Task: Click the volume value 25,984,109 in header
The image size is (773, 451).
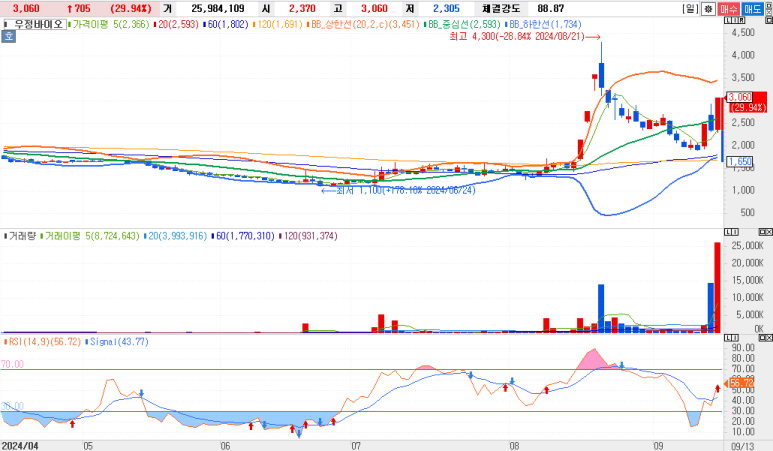Action: point(217,8)
